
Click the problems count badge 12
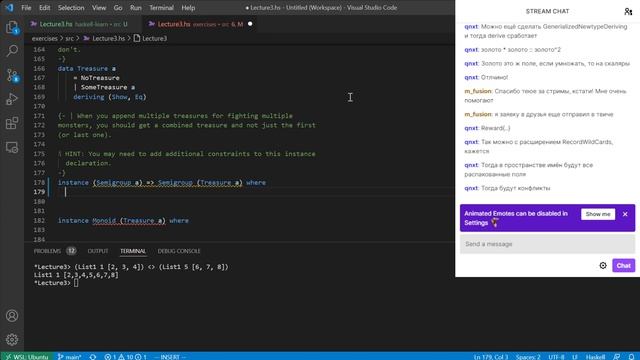coord(71,251)
